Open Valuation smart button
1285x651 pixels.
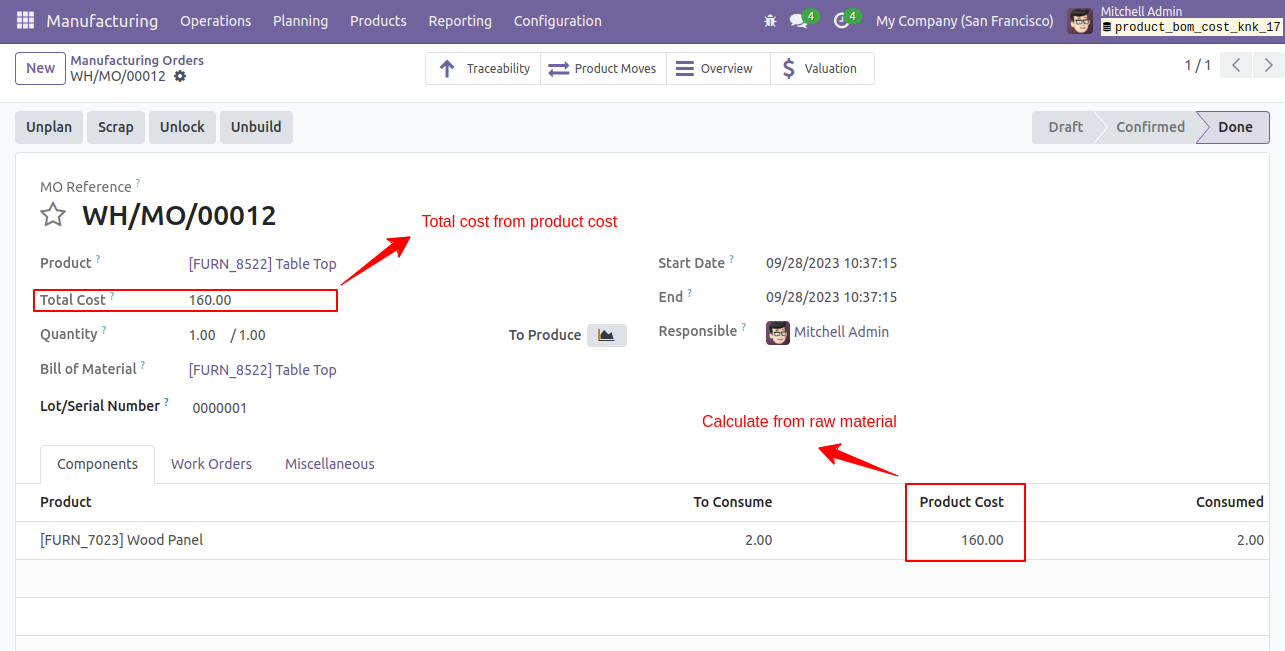[821, 69]
